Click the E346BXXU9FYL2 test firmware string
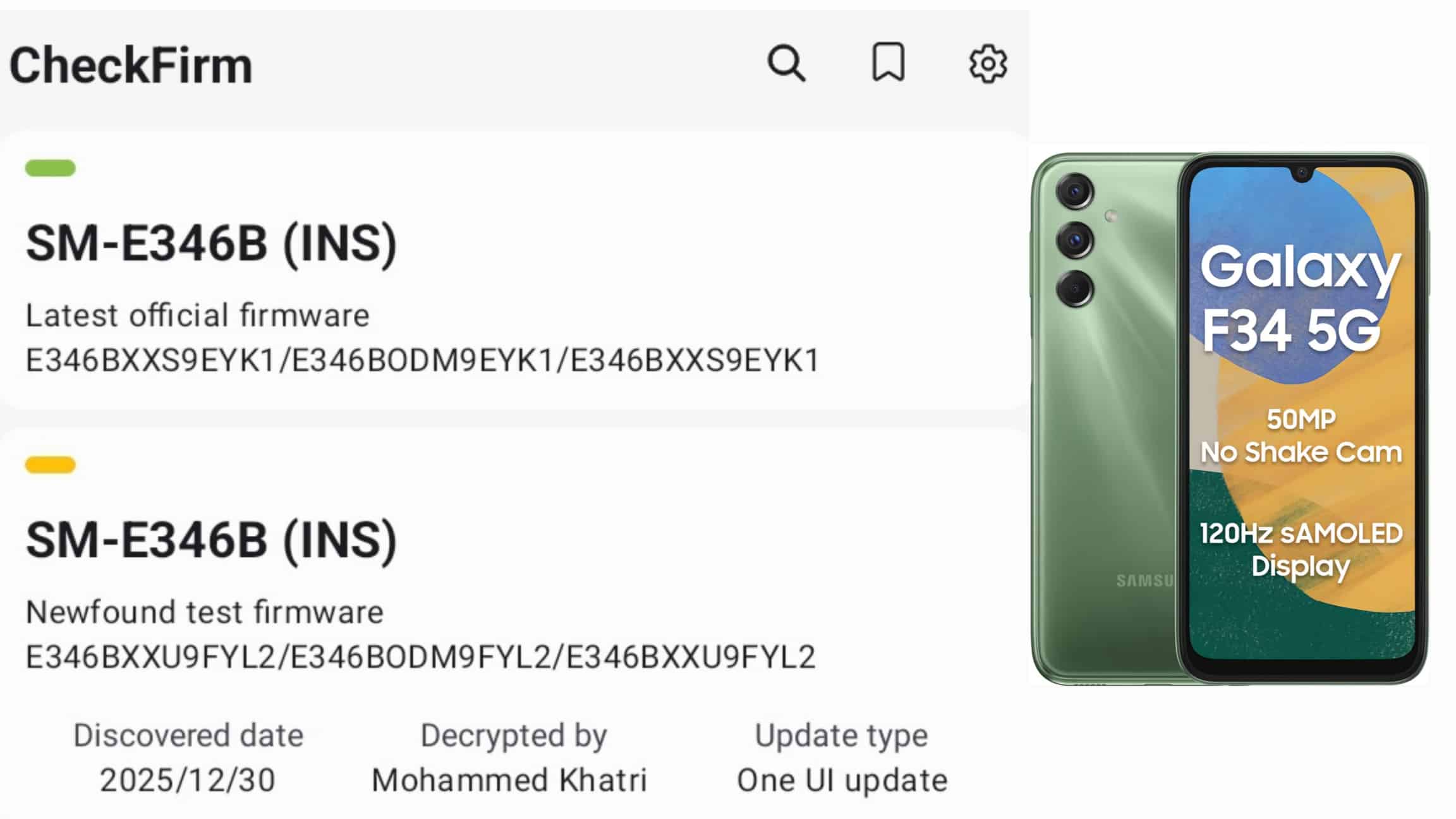 [x=420, y=657]
